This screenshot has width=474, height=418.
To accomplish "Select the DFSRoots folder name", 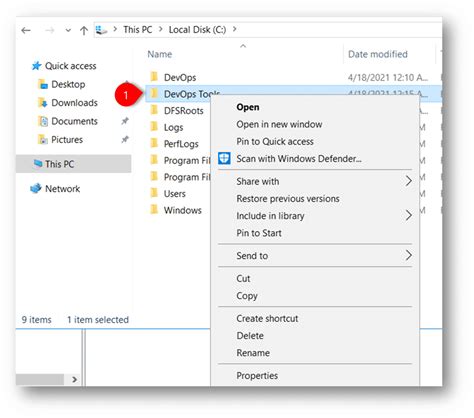I will [x=184, y=111].
